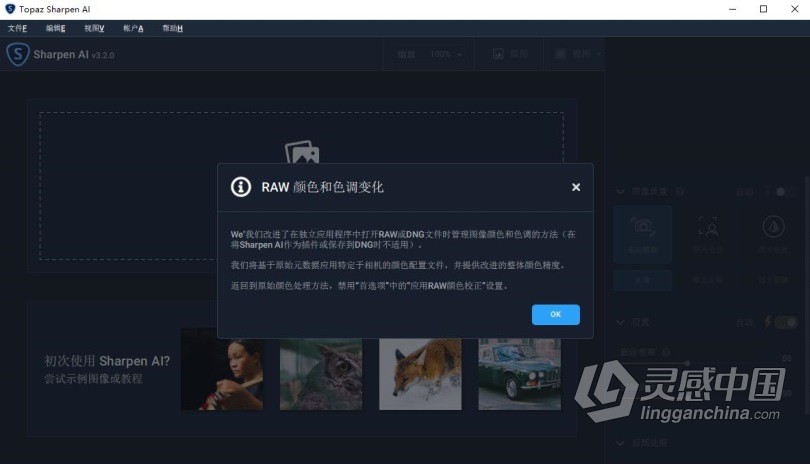Click help icon next to image model heading
This screenshot has width=810, height=464.
pyautogui.click(x=680, y=192)
